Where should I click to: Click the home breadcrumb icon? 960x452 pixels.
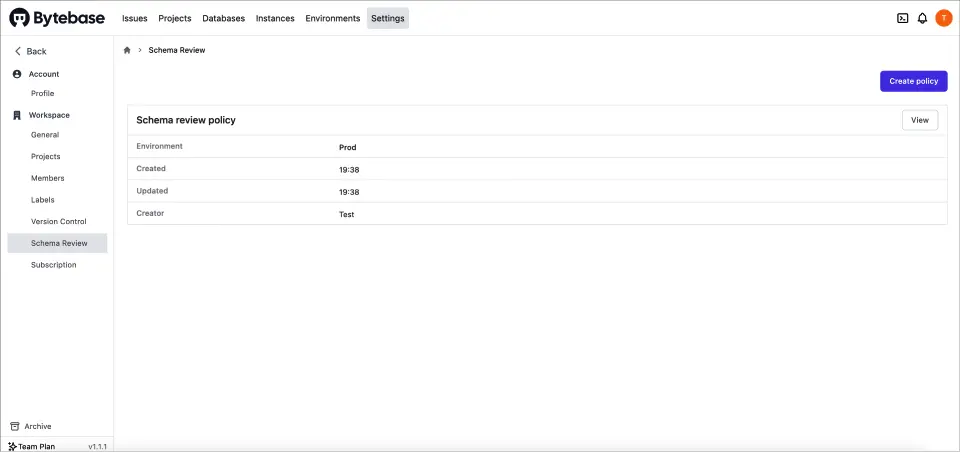click(127, 50)
